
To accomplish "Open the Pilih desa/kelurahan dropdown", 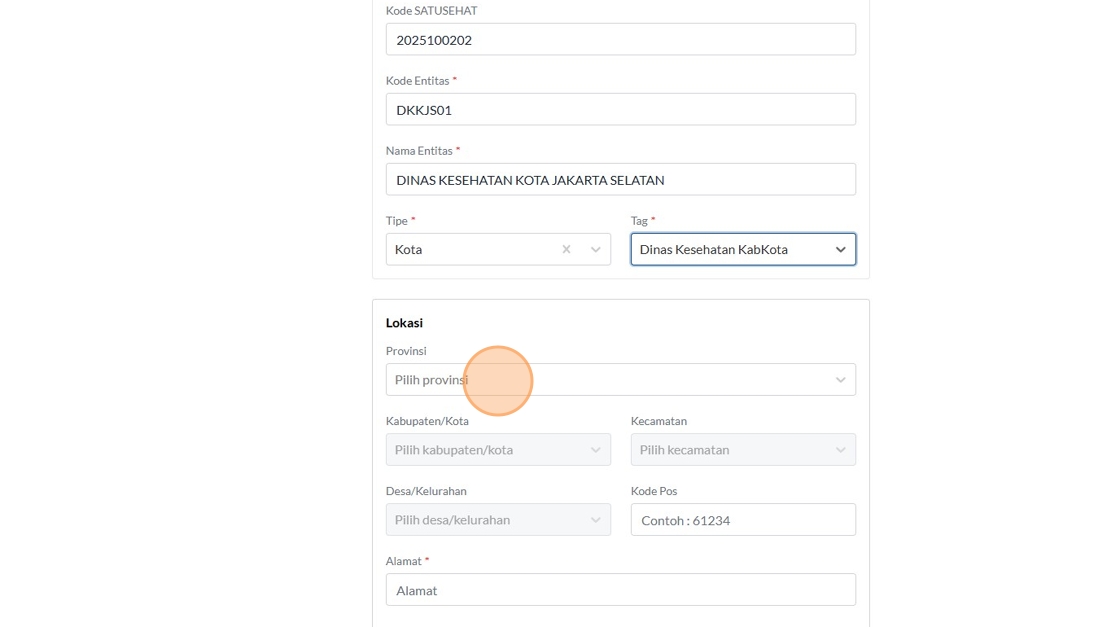I will pyautogui.click(x=485, y=520).
